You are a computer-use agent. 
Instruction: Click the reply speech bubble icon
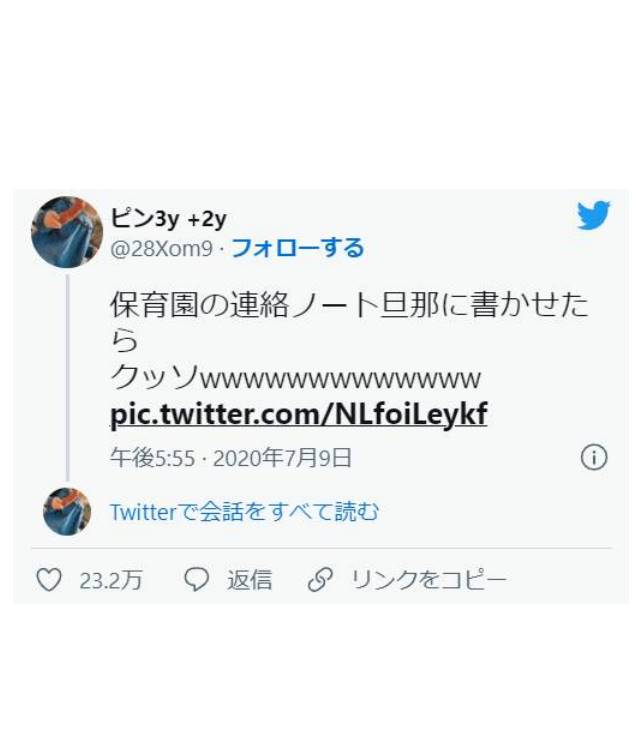coord(196,580)
